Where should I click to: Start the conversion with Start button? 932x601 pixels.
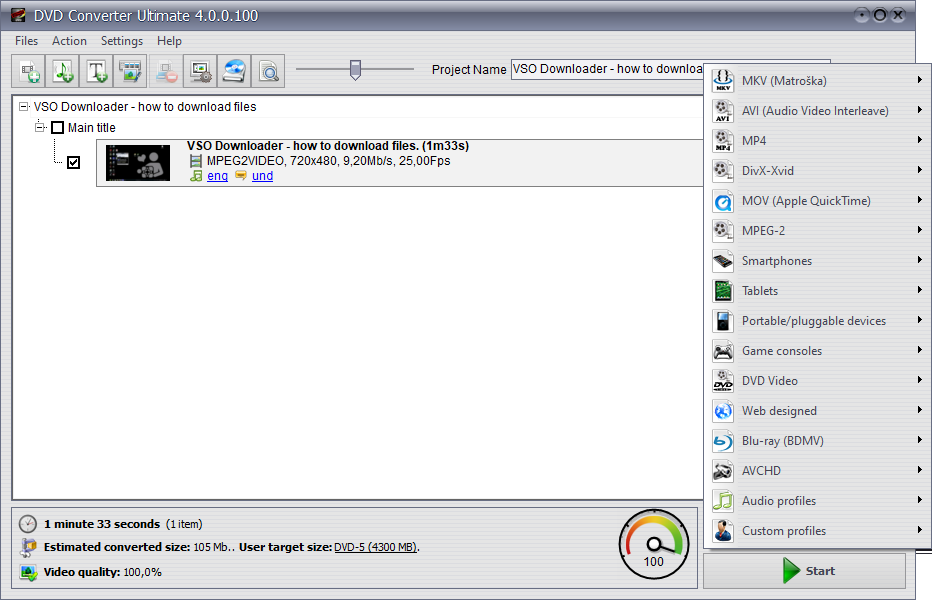[804, 571]
